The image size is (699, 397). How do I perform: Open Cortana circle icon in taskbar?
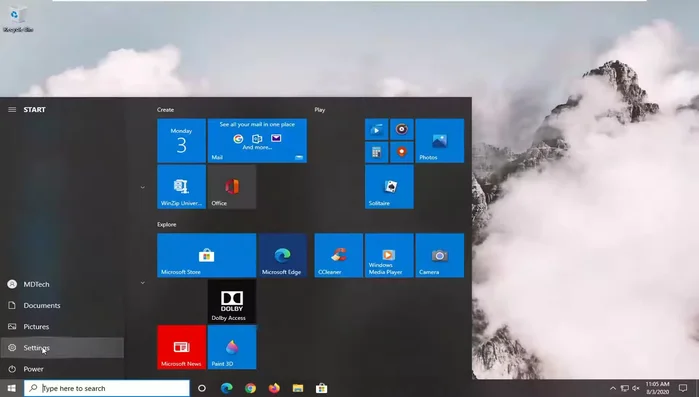point(201,388)
